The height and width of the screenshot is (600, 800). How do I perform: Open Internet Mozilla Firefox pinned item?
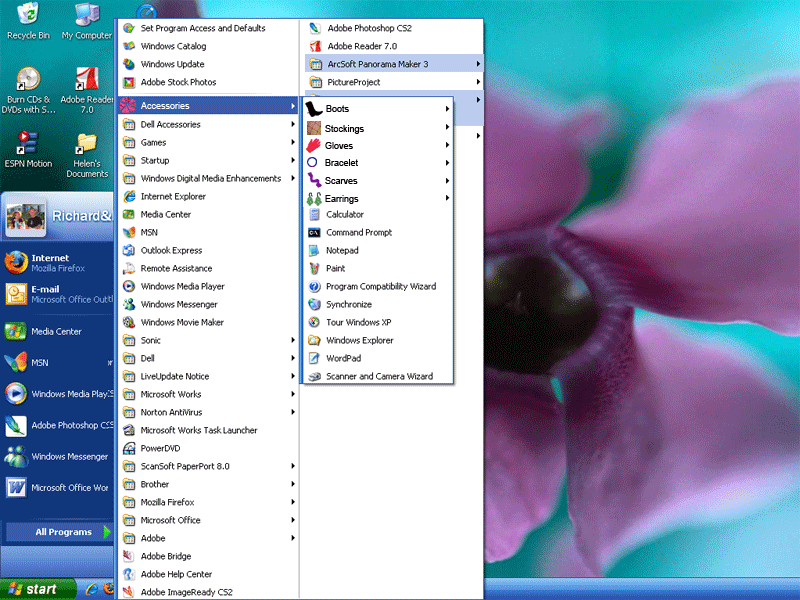tap(58, 263)
